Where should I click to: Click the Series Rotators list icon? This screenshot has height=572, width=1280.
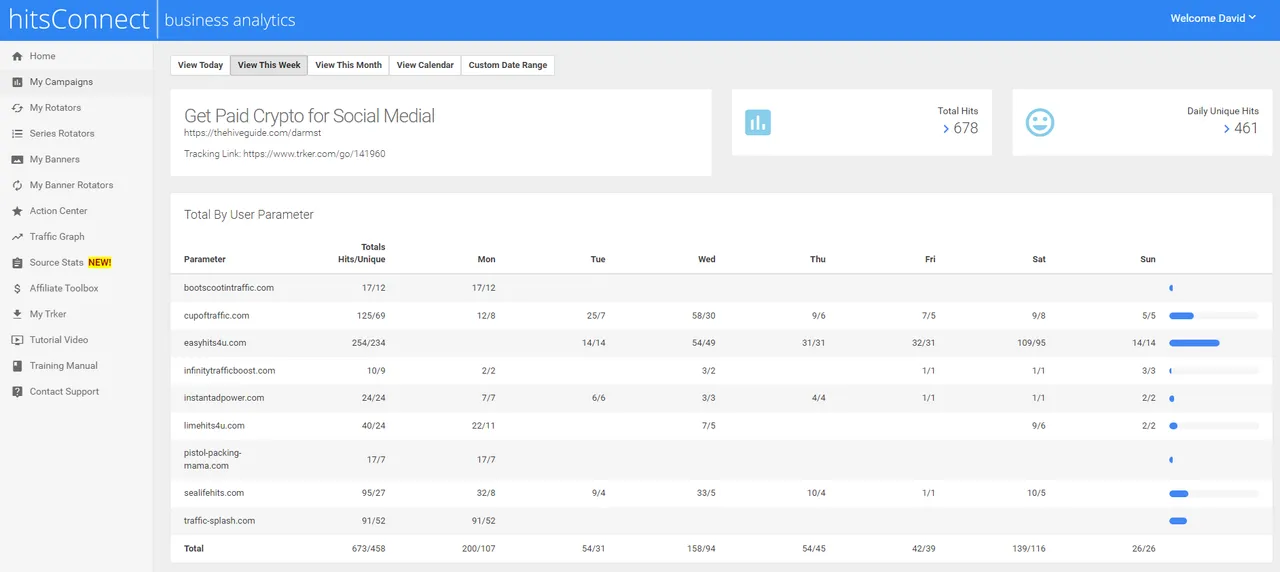17,134
